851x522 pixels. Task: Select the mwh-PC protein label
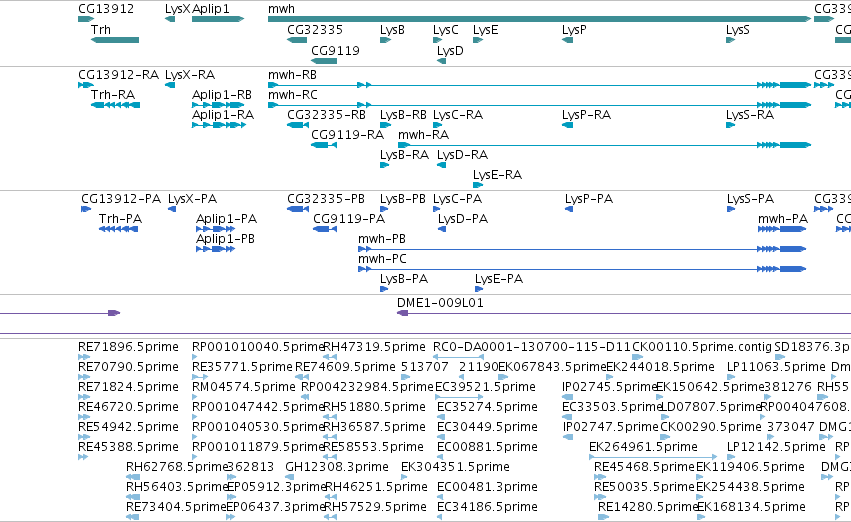(x=382, y=259)
